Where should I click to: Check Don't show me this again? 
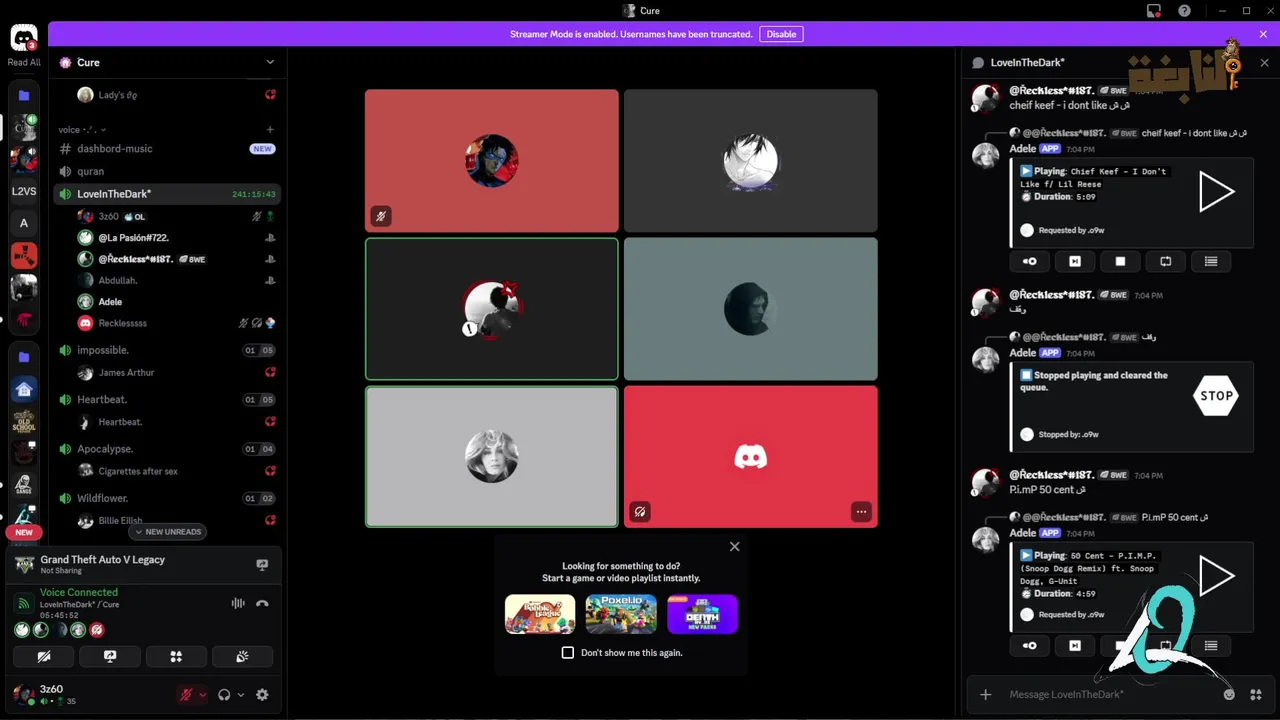pyautogui.click(x=568, y=652)
